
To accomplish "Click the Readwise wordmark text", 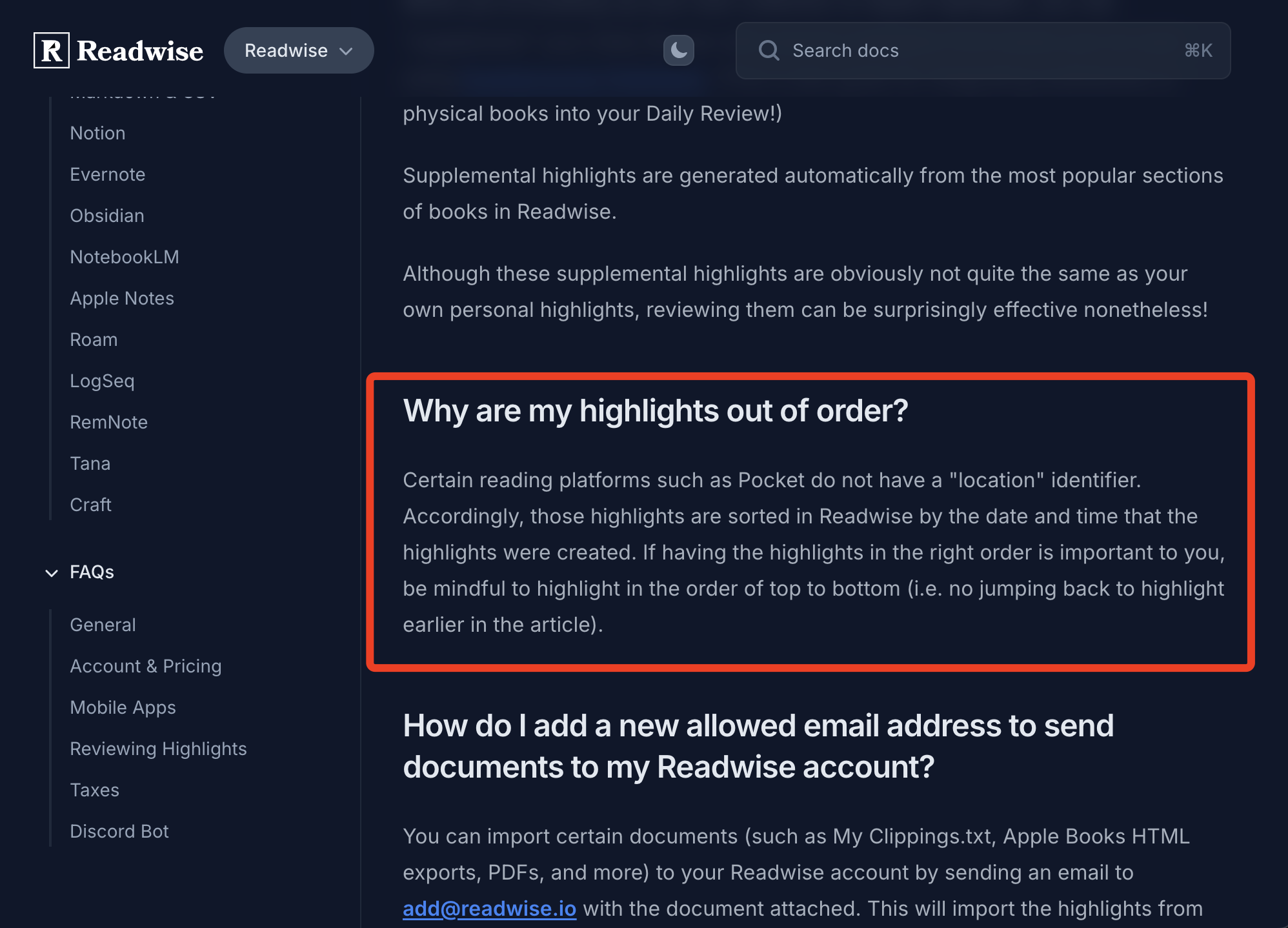I will click(139, 50).
